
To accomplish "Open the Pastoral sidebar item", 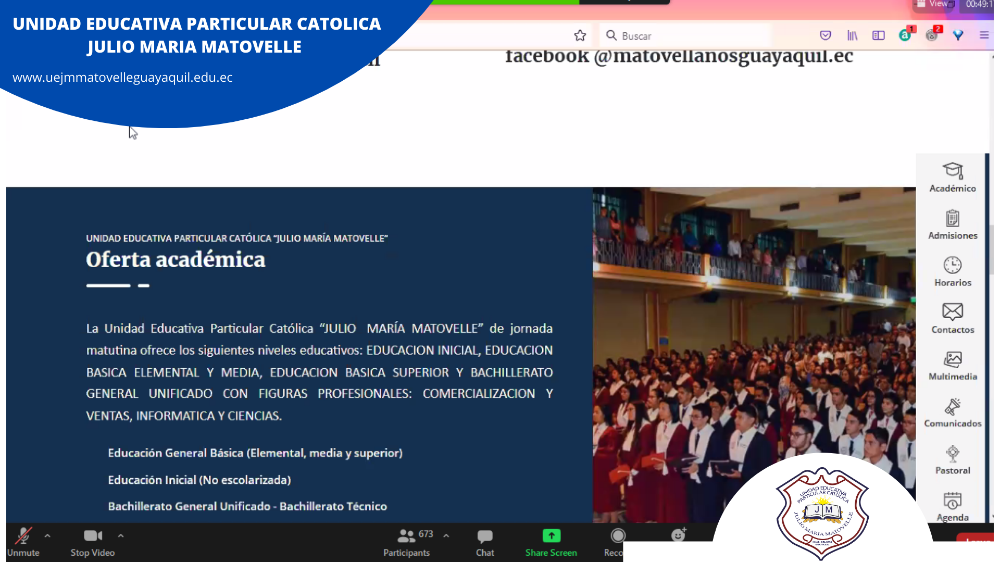I will tap(952, 460).
